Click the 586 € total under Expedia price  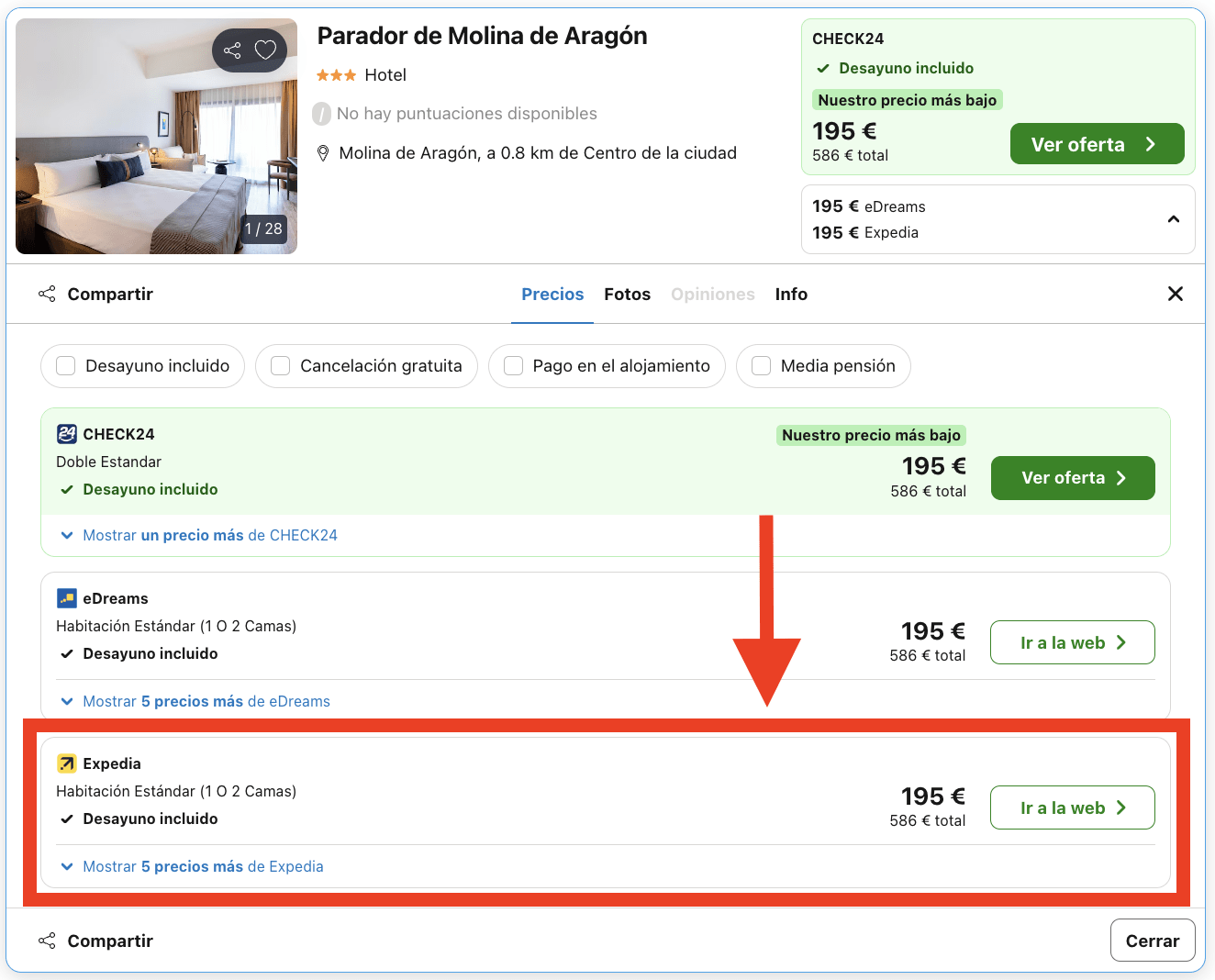click(x=928, y=820)
